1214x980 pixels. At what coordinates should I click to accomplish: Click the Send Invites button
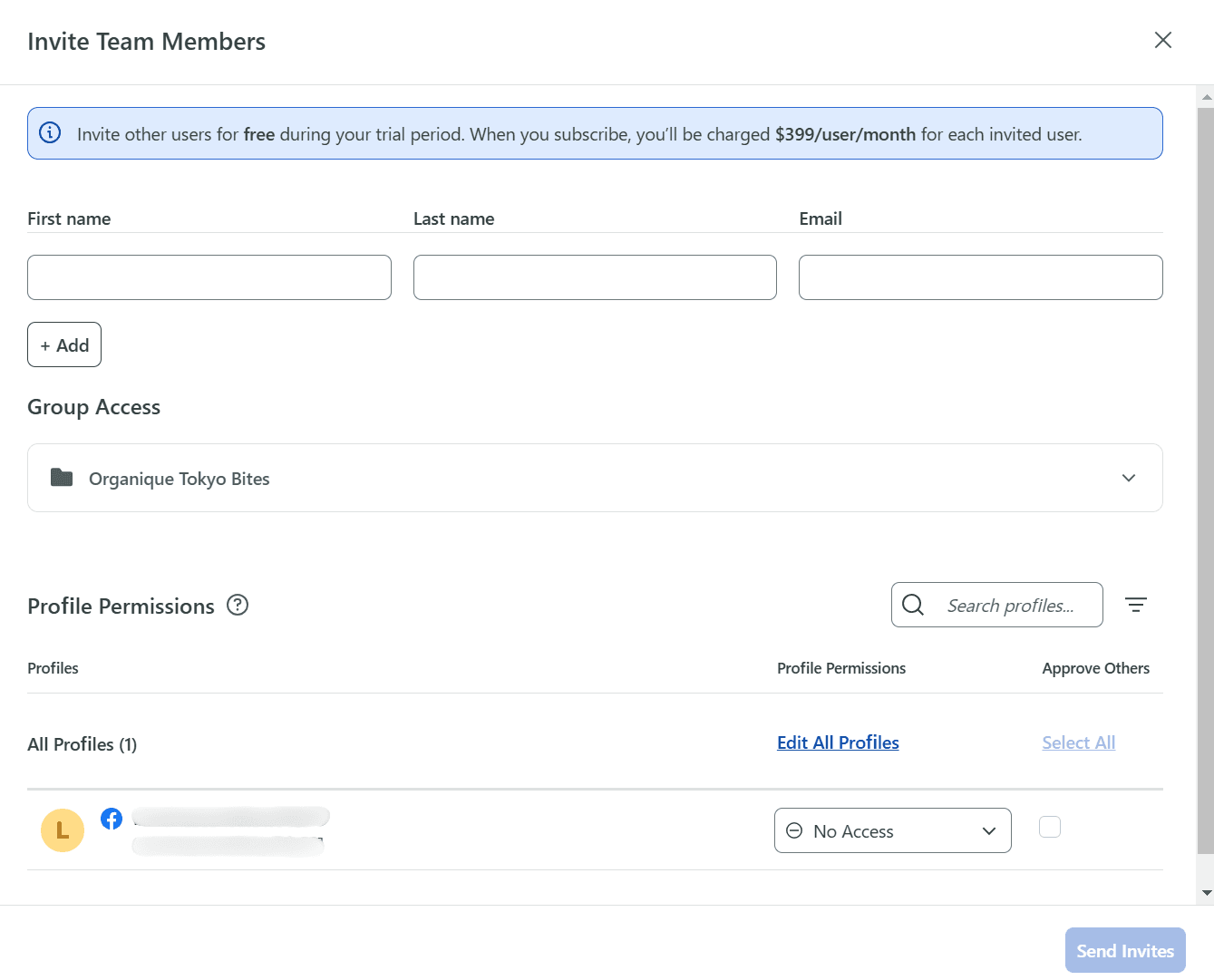click(1124, 950)
